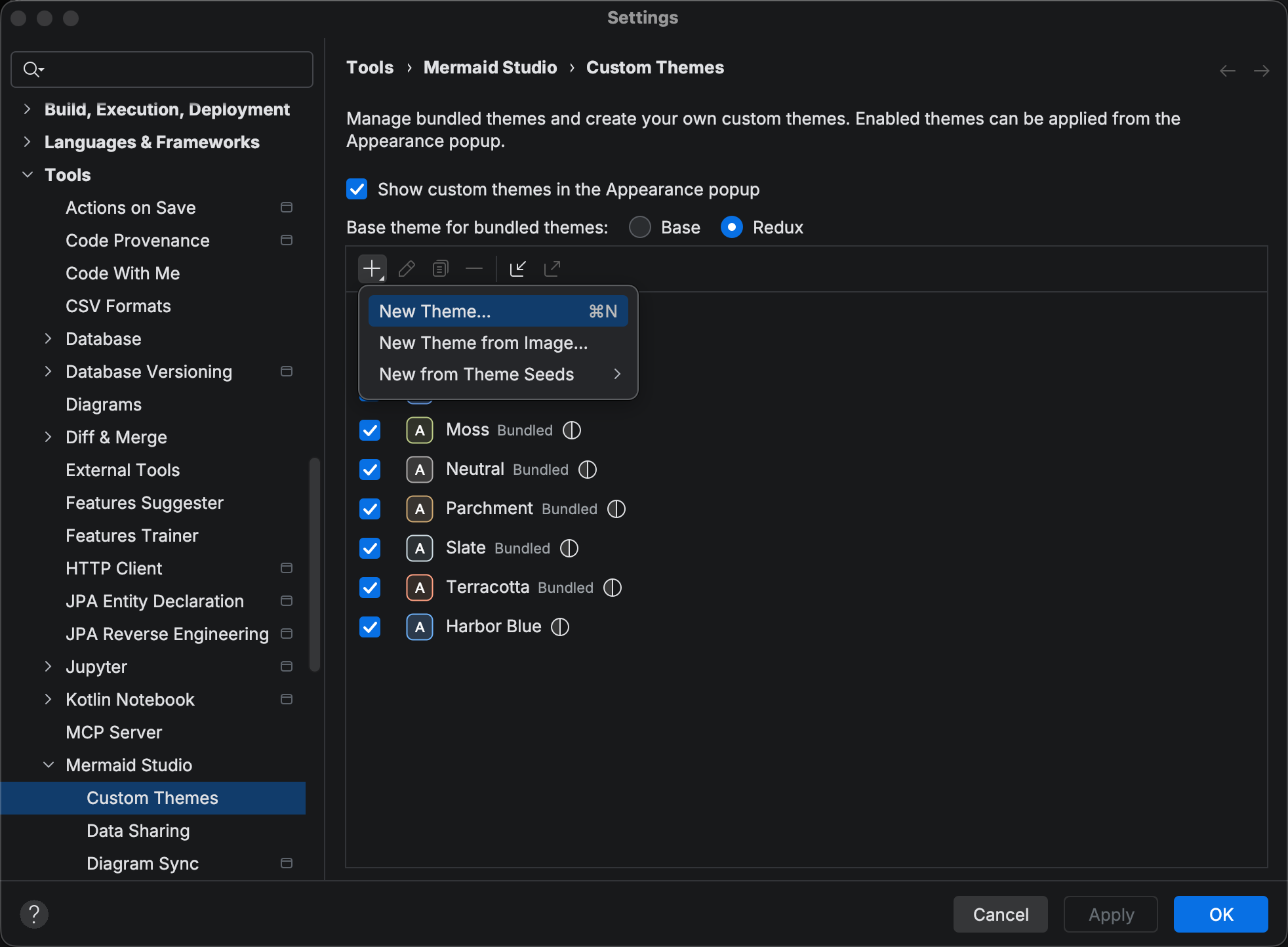Expand the Jupyter tree node
This screenshot has width=1288, height=947.
48,666
